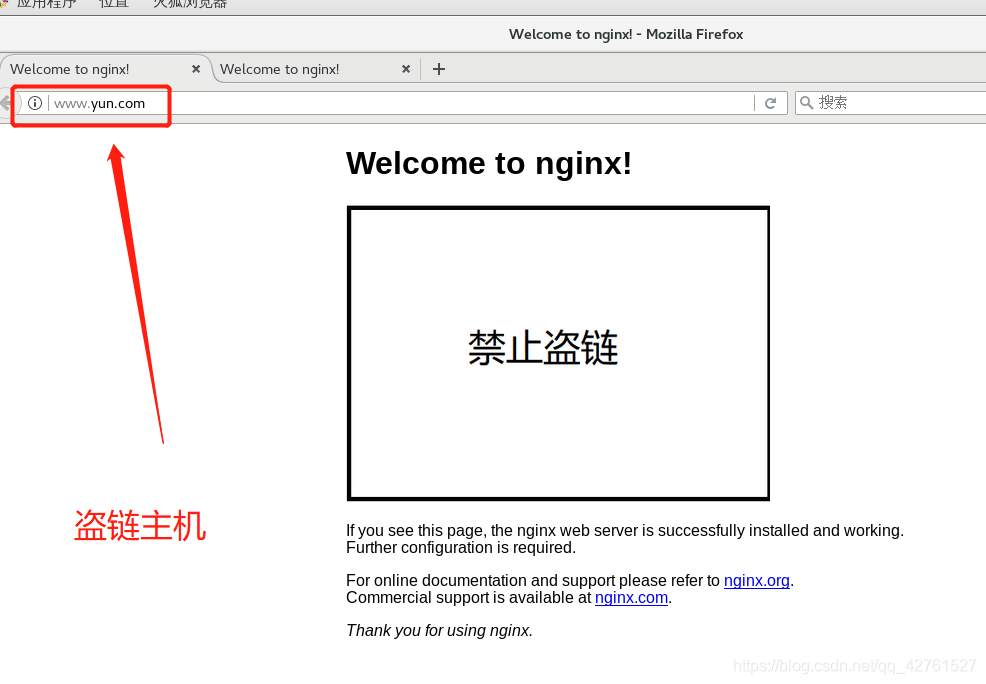Click the site information icon in address bar

pos(35,103)
